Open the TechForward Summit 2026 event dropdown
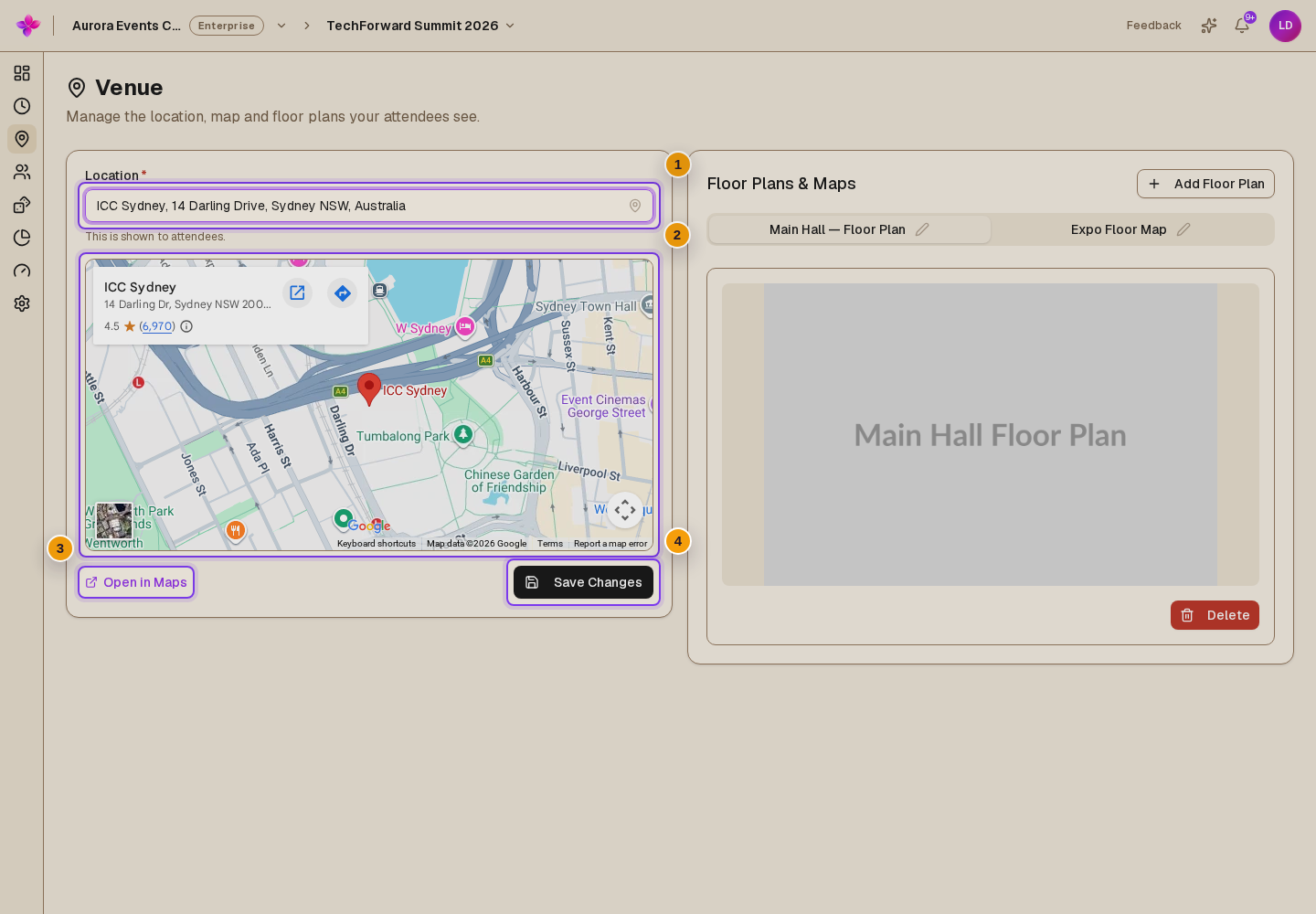This screenshot has width=1316, height=914. coord(421,26)
